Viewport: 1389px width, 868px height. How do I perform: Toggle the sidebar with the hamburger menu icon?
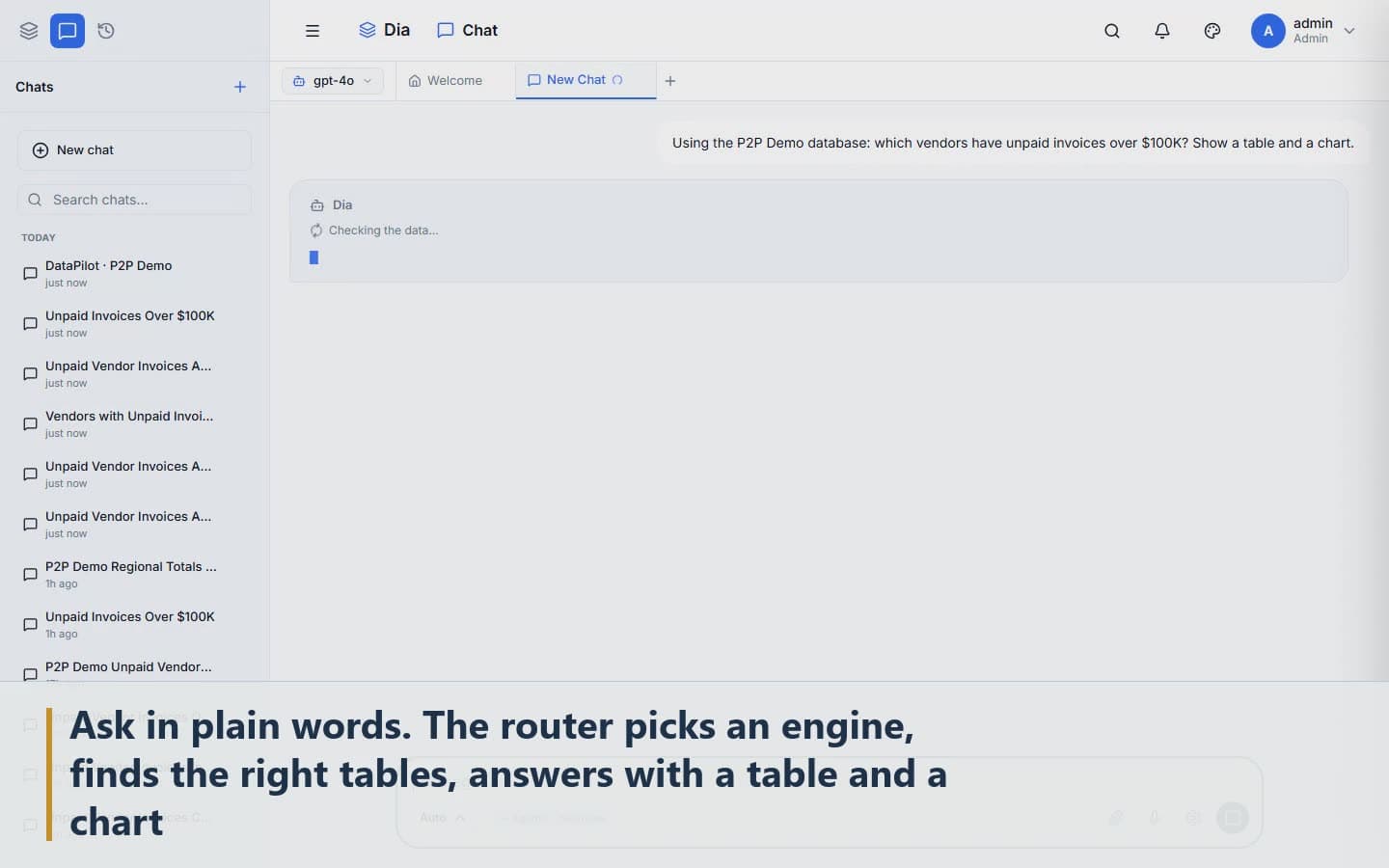click(x=313, y=31)
